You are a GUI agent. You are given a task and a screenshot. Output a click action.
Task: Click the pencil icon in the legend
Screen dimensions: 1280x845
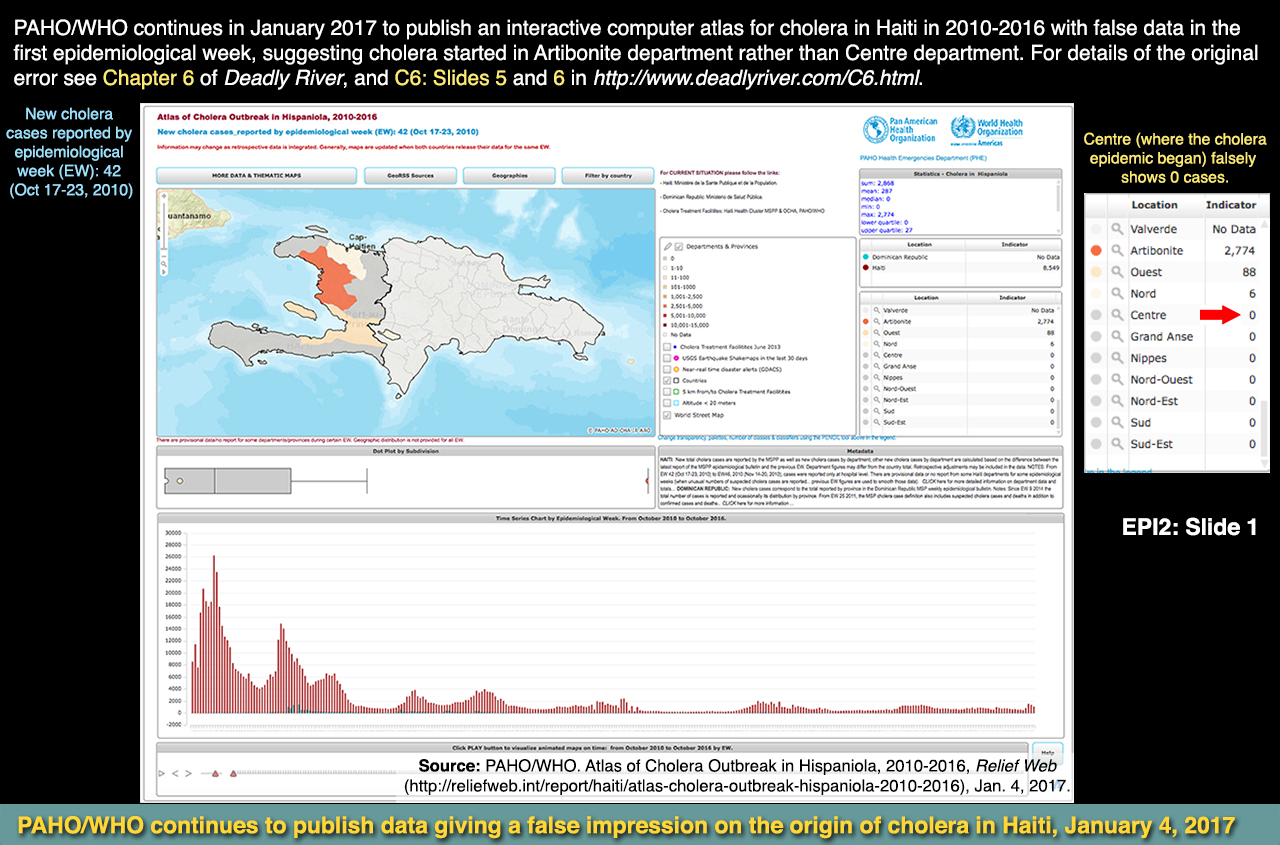click(x=668, y=246)
